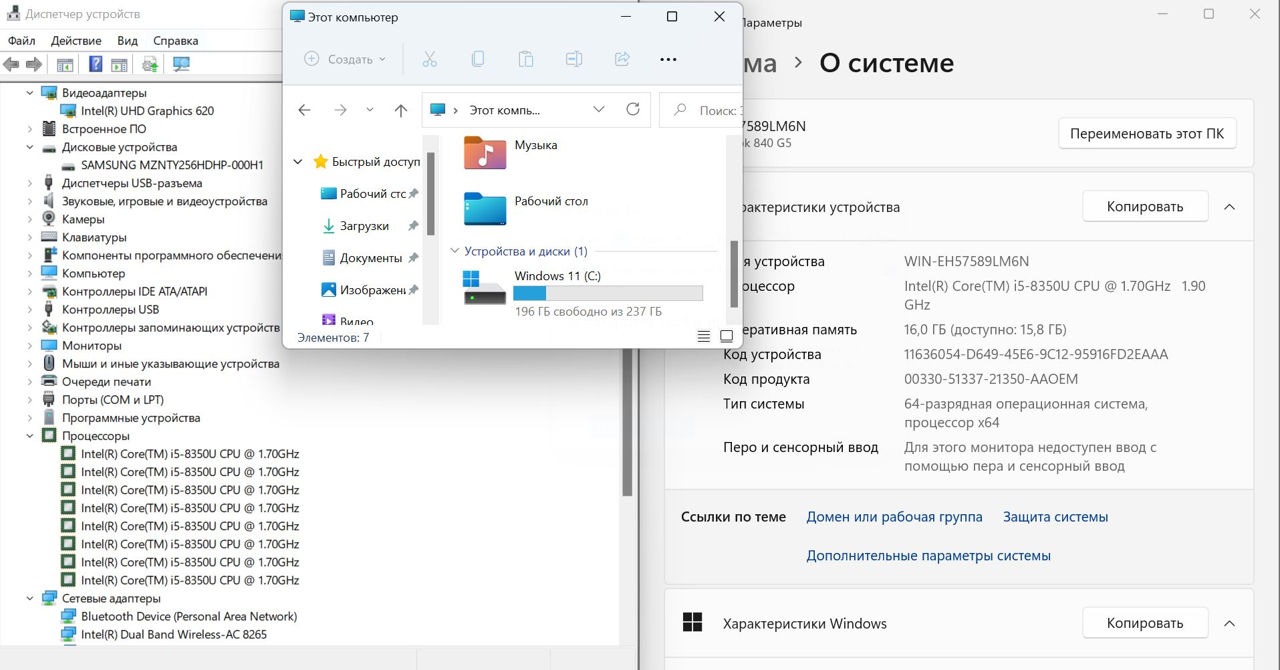Go up one folder level in Explorer

click(x=400, y=110)
